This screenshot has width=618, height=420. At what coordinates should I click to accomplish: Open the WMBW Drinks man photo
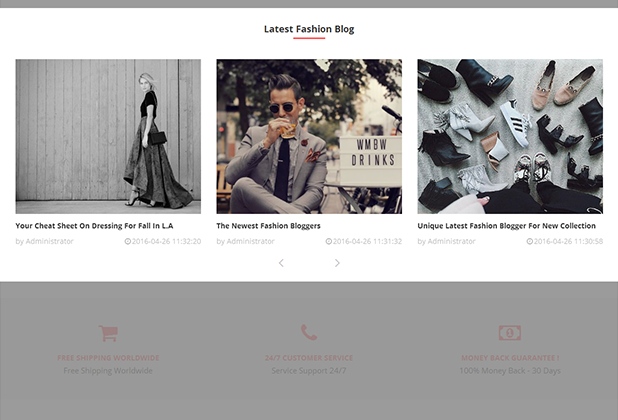coord(309,136)
